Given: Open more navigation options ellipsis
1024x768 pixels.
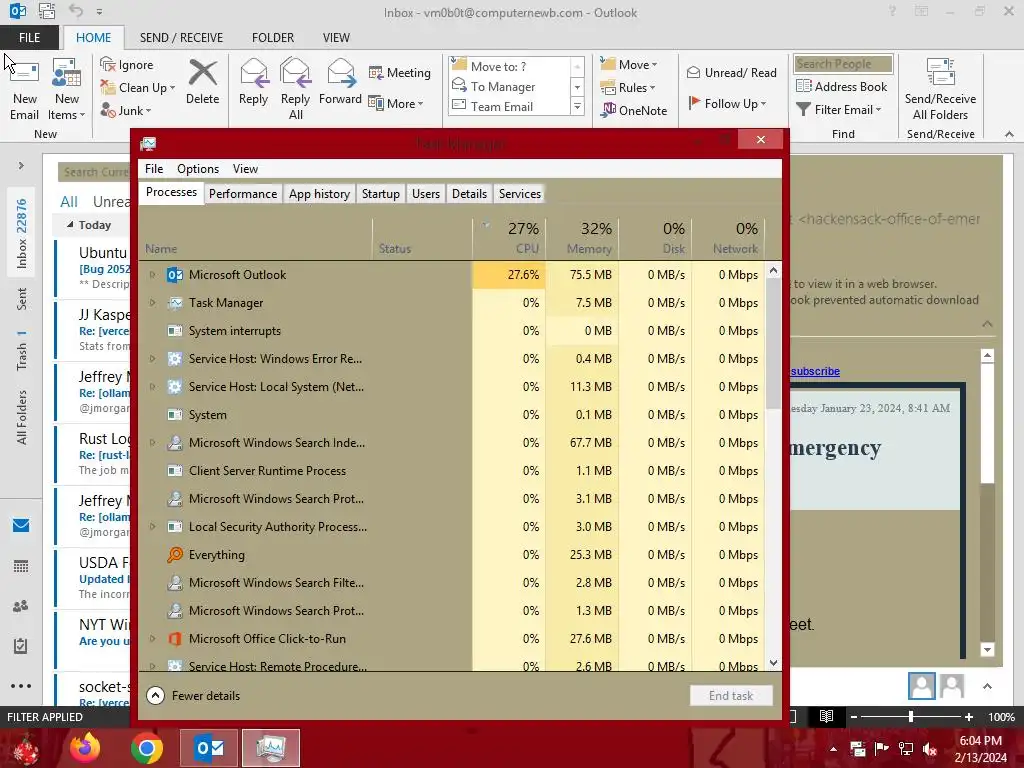Looking at the screenshot, I should 21,686.
